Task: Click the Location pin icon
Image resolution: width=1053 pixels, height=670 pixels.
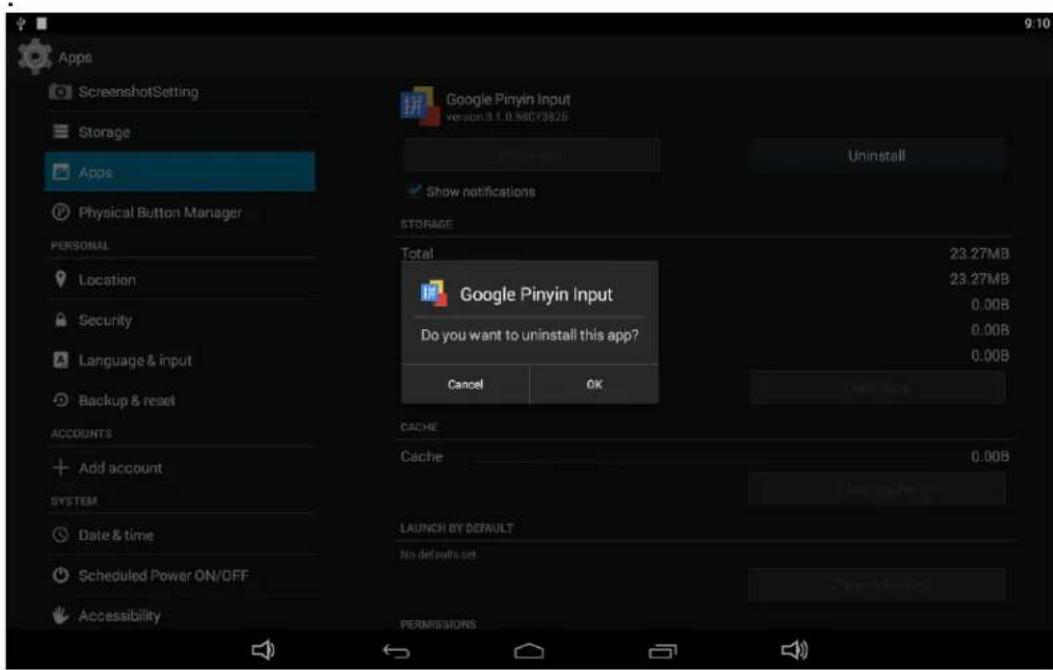Action: coord(60,279)
